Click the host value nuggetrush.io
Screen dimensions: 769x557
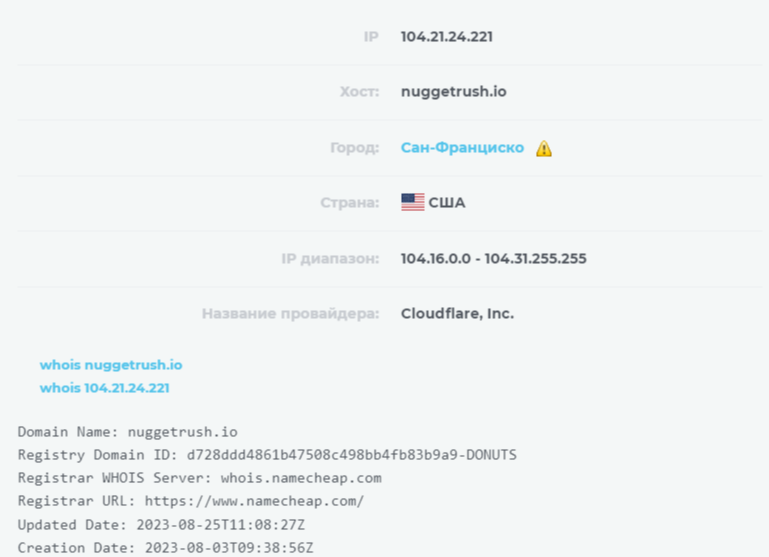tap(453, 92)
